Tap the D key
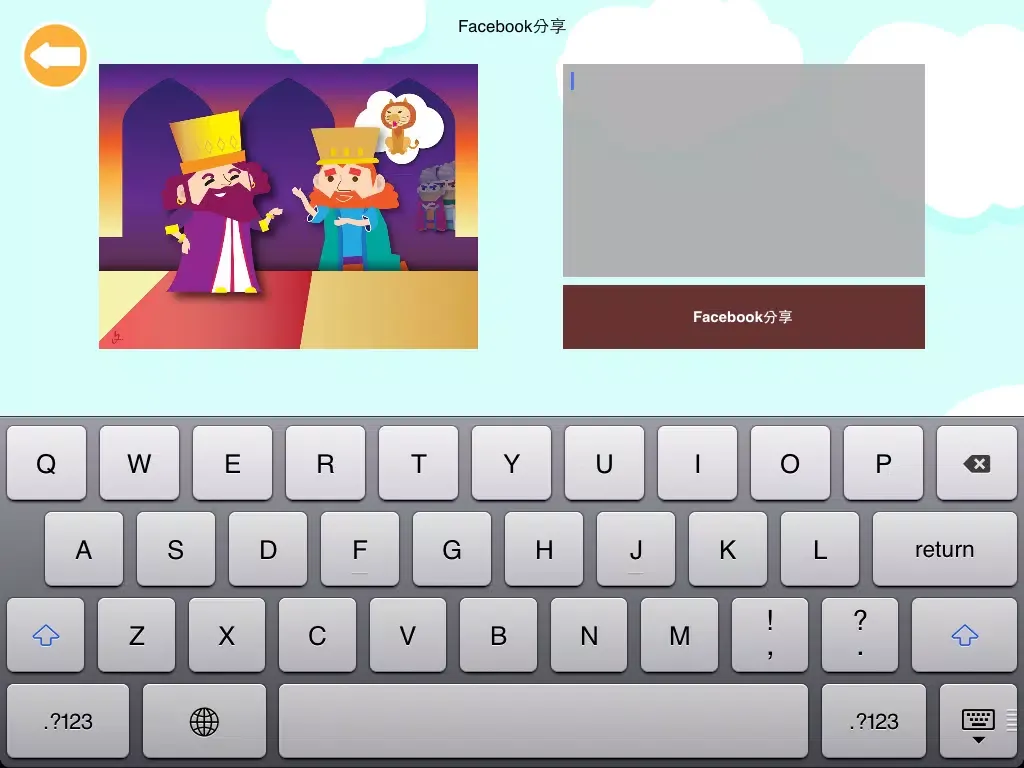The width and height of the screenshot is (1024, 768). pyautogui.click(x=268, y=549)
